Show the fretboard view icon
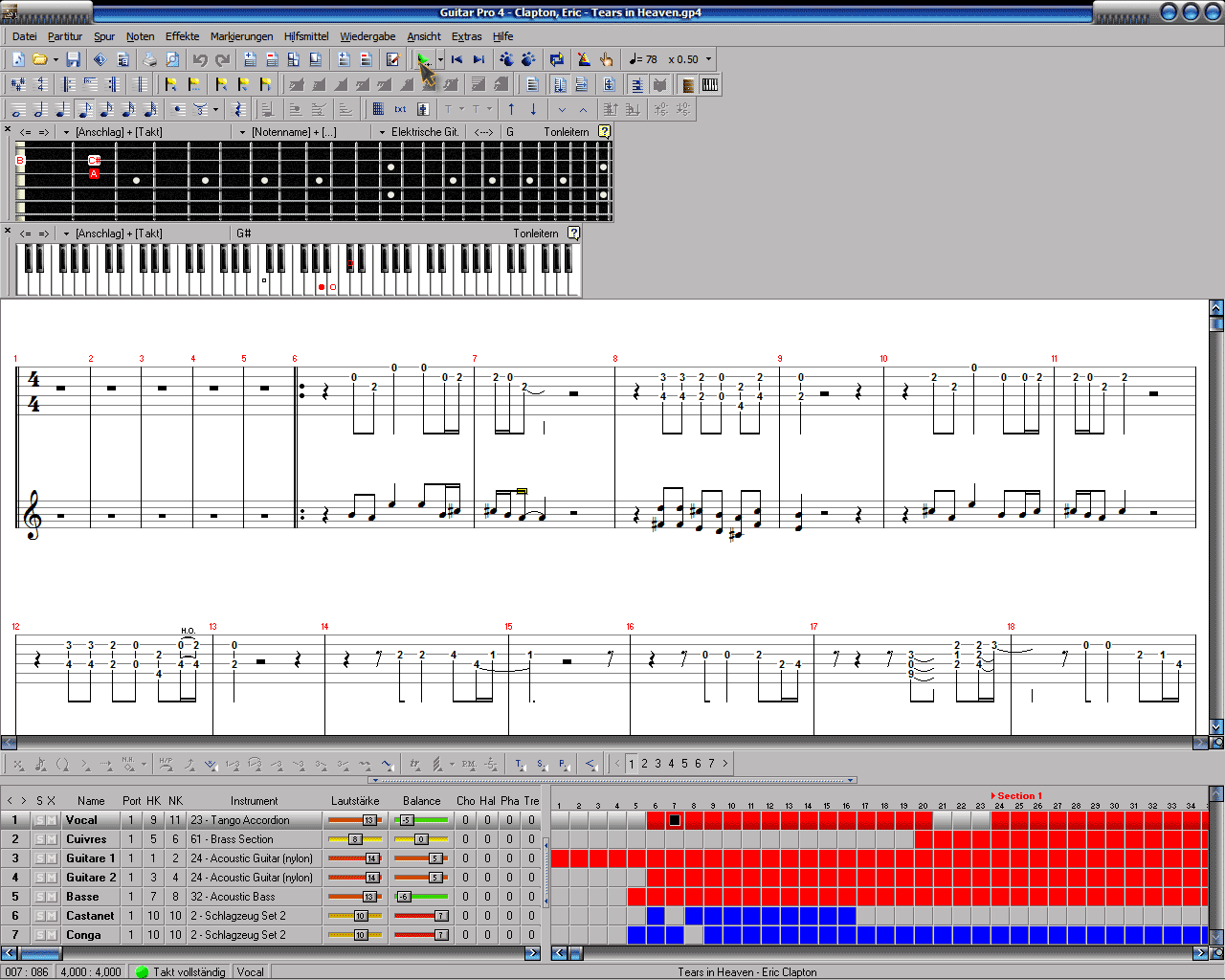Viewport: 1225px width, 980px height. 688,85
